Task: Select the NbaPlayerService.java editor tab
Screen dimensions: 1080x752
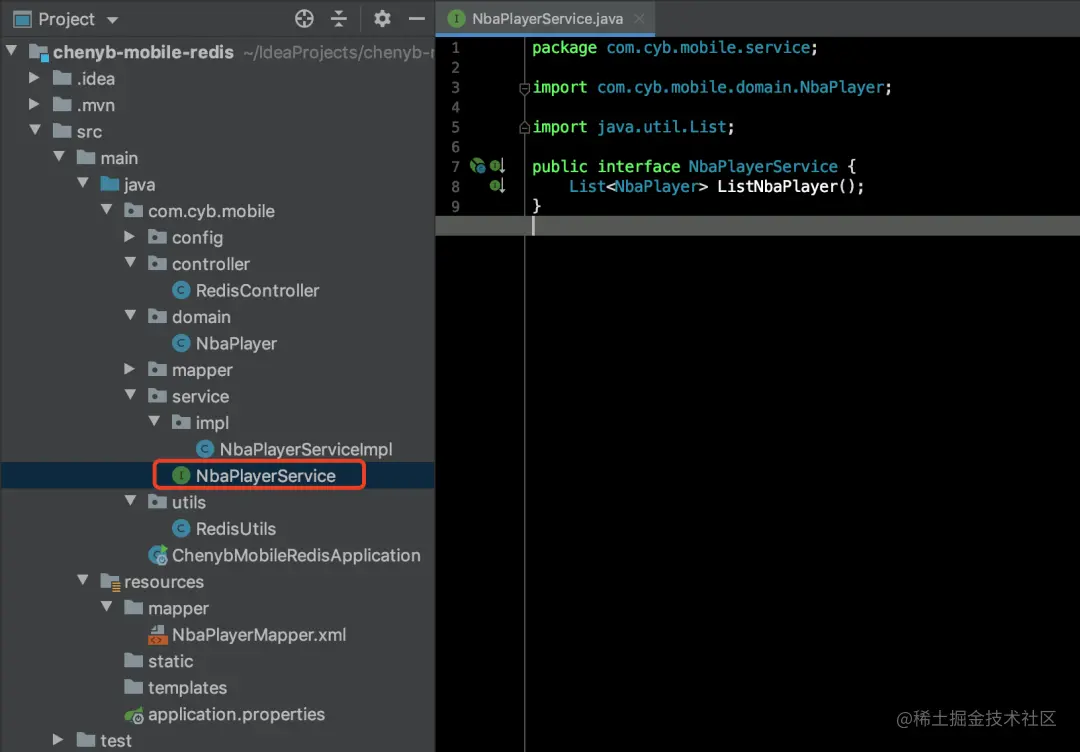Action: click(546, 19)
